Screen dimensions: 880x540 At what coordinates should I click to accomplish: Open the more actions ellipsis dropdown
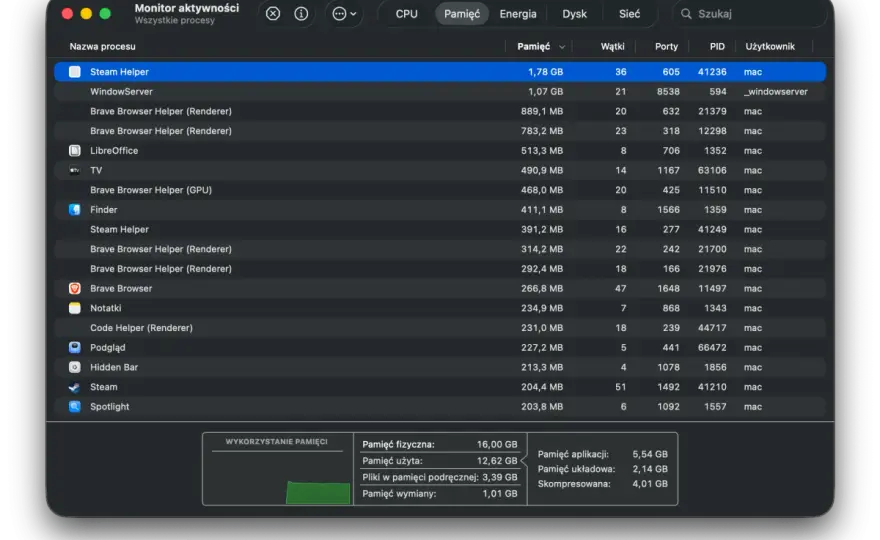344,13
